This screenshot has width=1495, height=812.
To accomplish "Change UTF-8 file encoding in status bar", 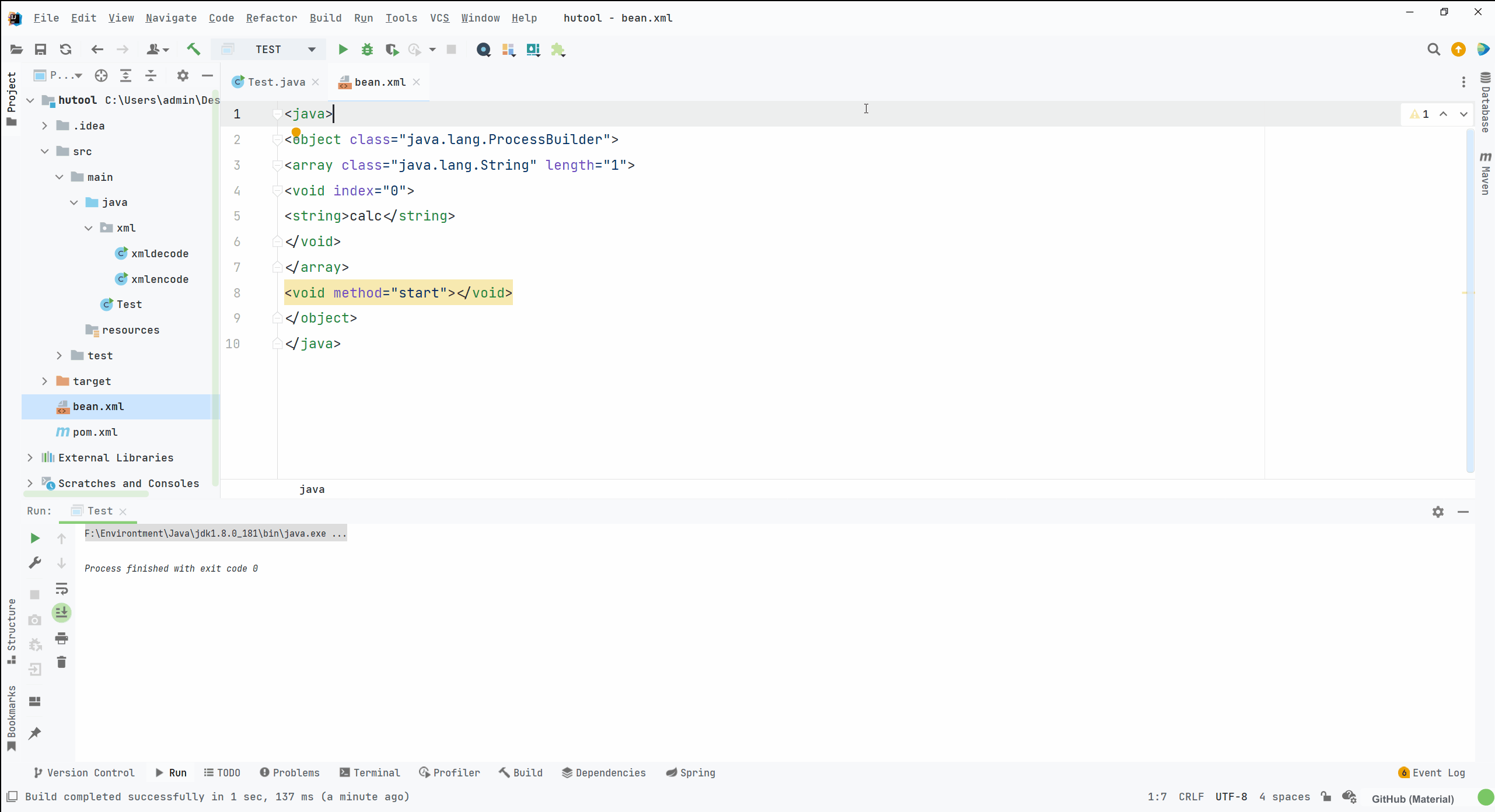I will 1231,797.
